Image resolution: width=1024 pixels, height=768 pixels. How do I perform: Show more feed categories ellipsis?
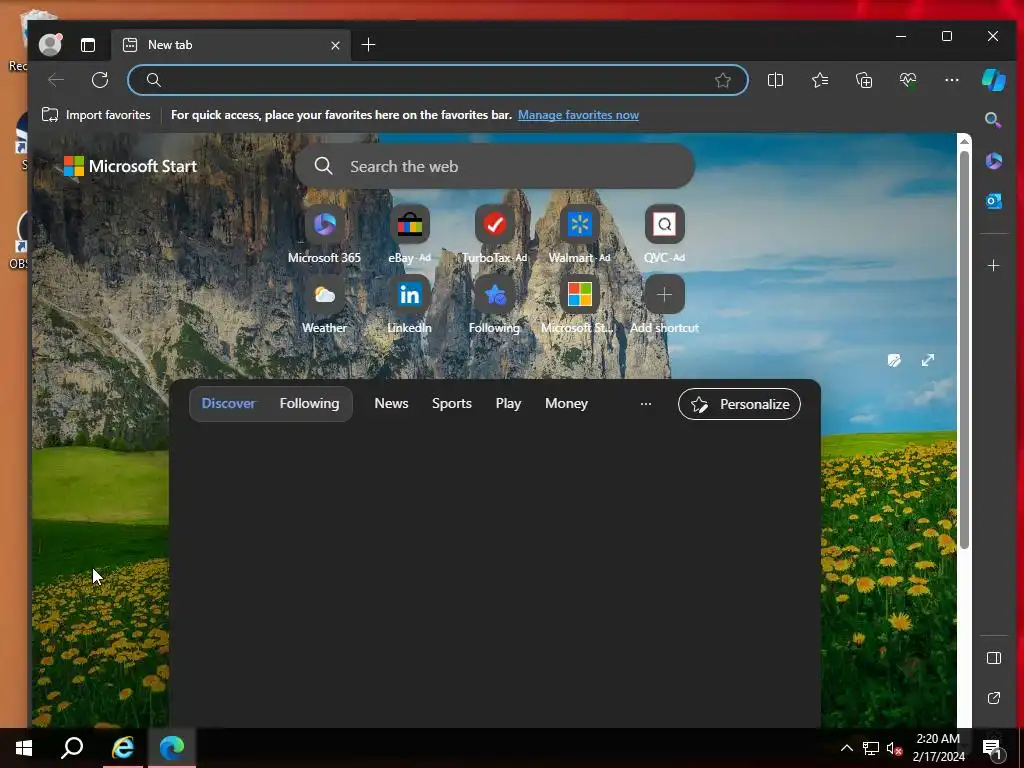pos(646,404)
